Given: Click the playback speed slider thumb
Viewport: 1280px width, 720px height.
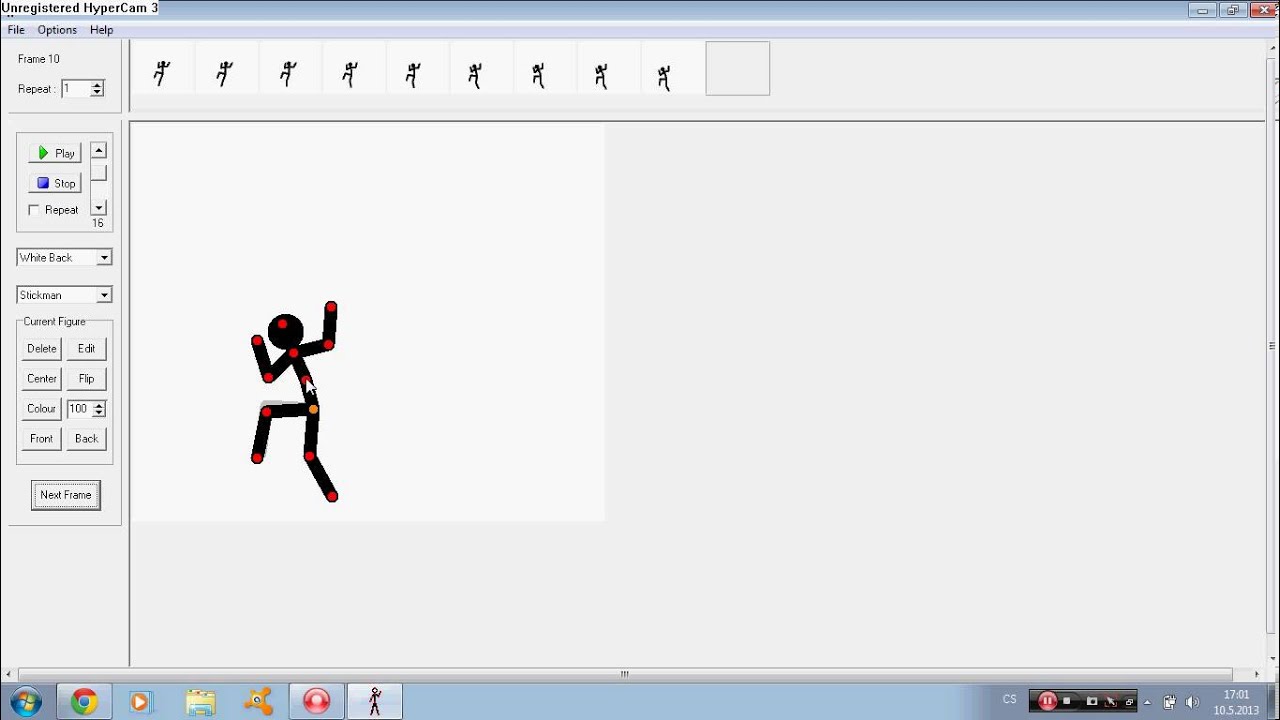Looking at the screenshot, I should (x=98, y=173).
